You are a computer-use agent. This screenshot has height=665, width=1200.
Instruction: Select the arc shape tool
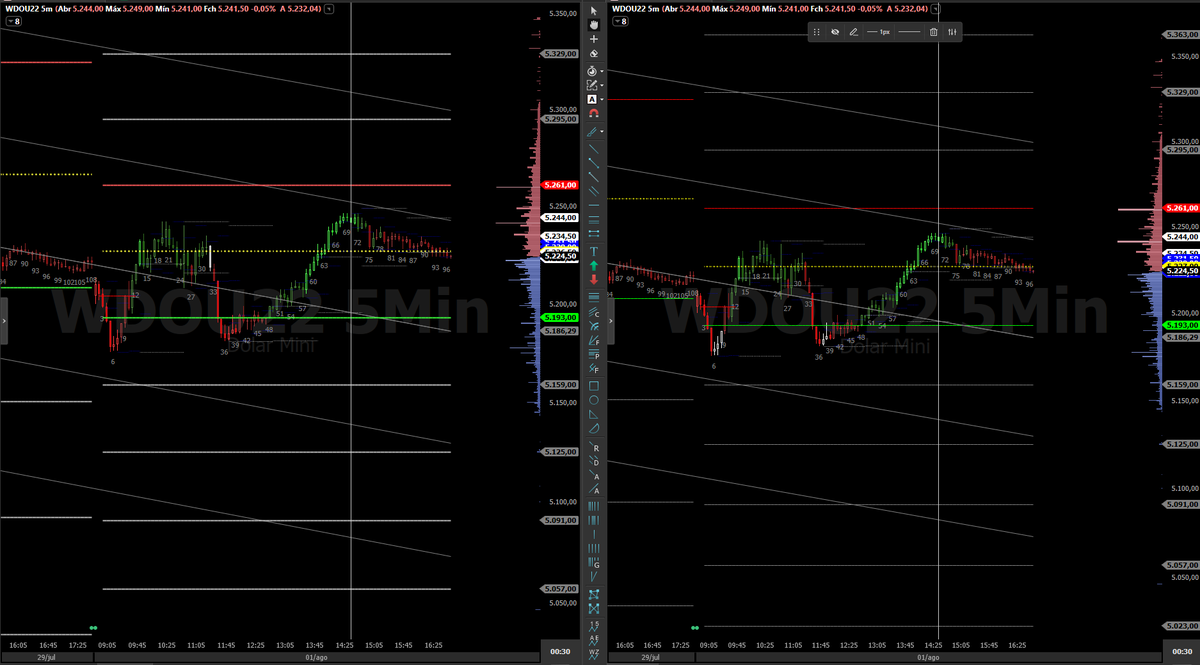[x=593, y=427]
